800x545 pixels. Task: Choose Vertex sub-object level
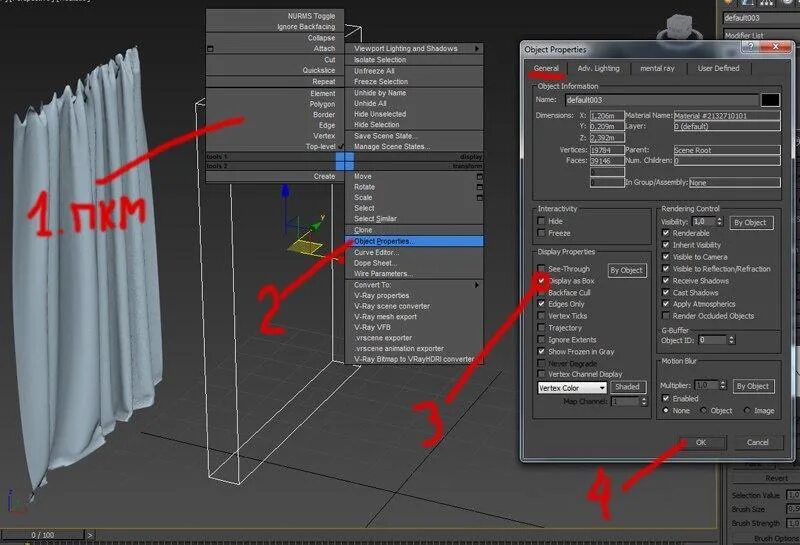coord(275,136)
